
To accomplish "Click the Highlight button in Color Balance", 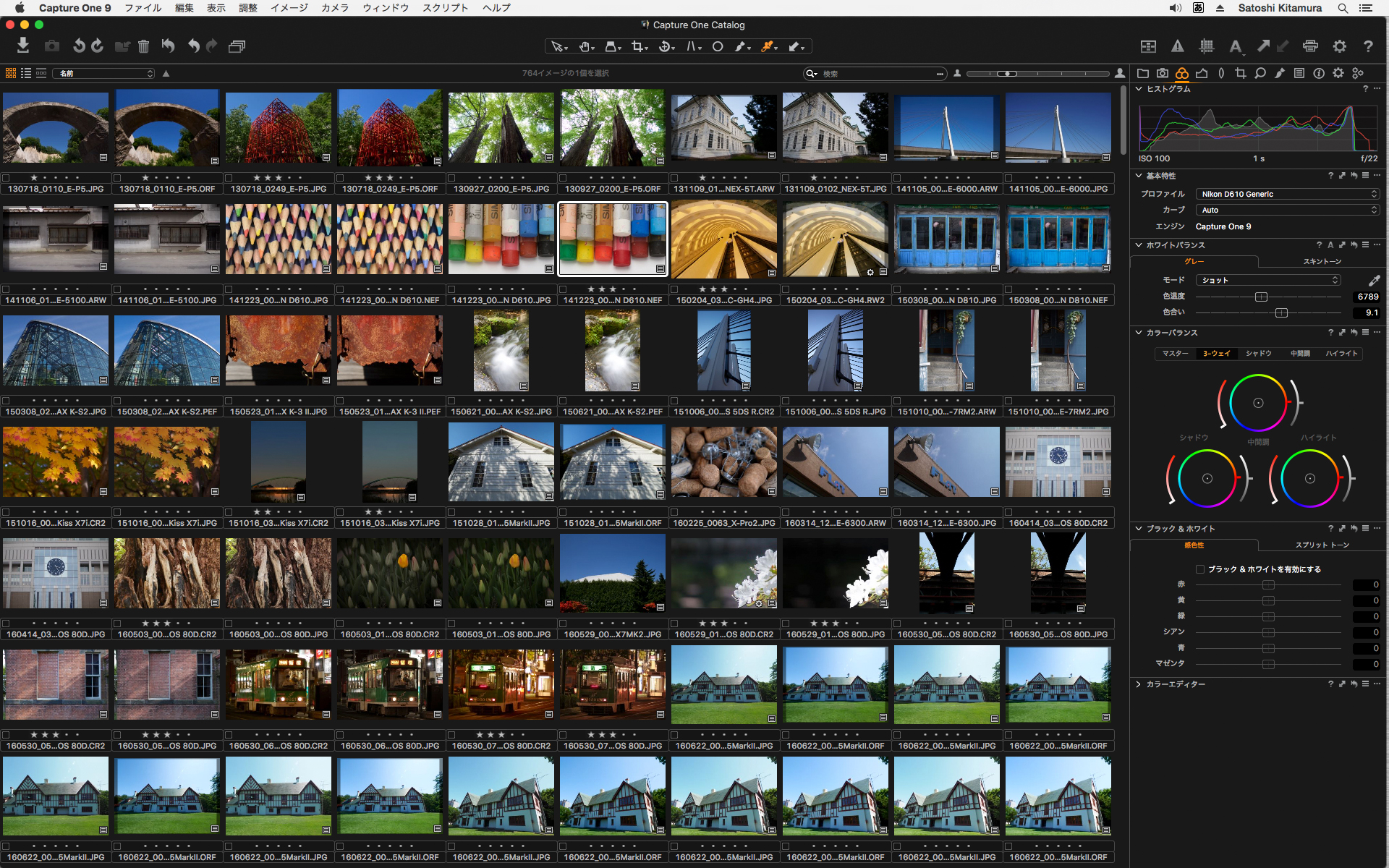I will [x=1341, y=354].
